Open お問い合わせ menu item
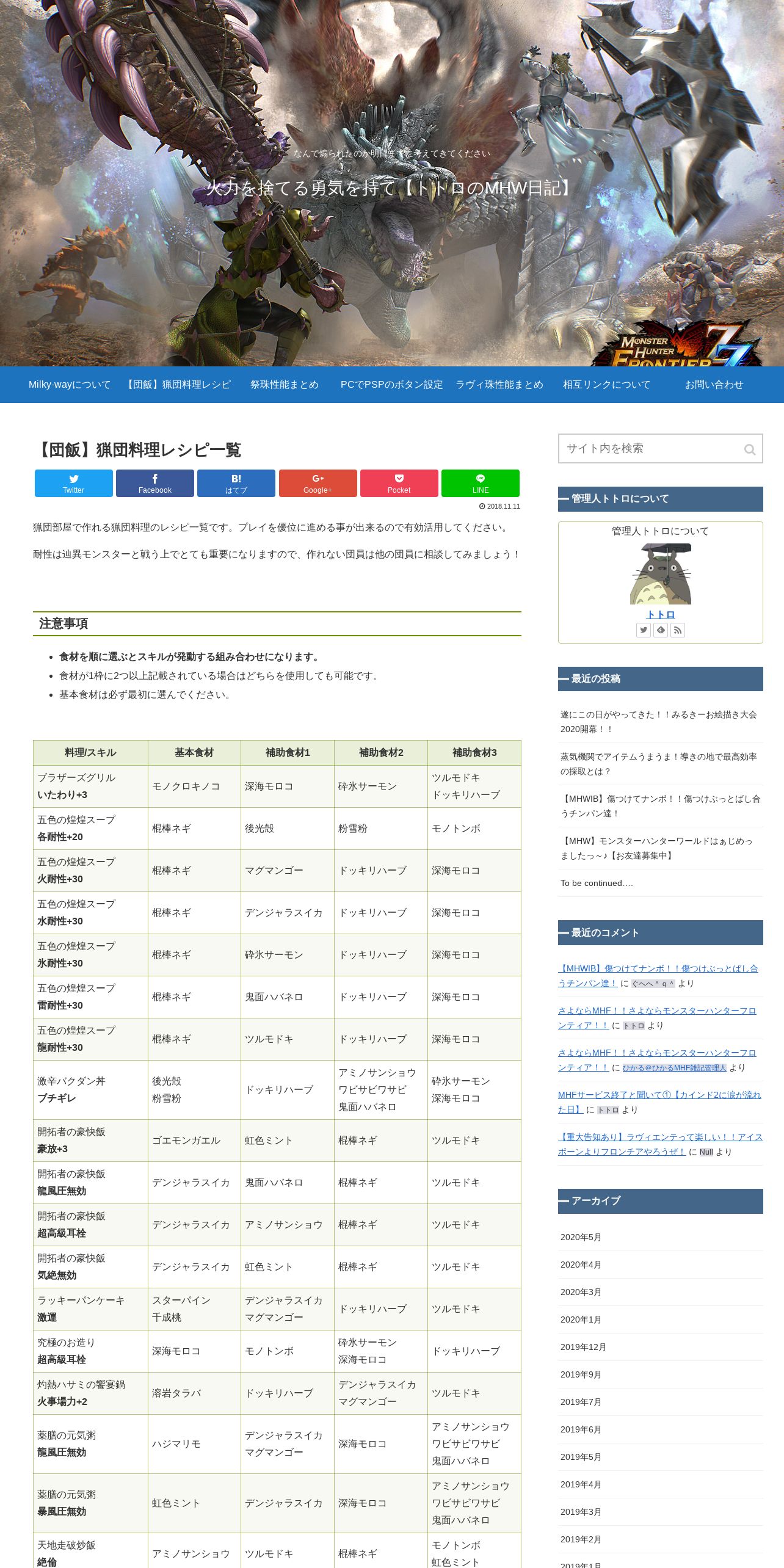This screenshot has height=1568, width=784. pos(714,385)
